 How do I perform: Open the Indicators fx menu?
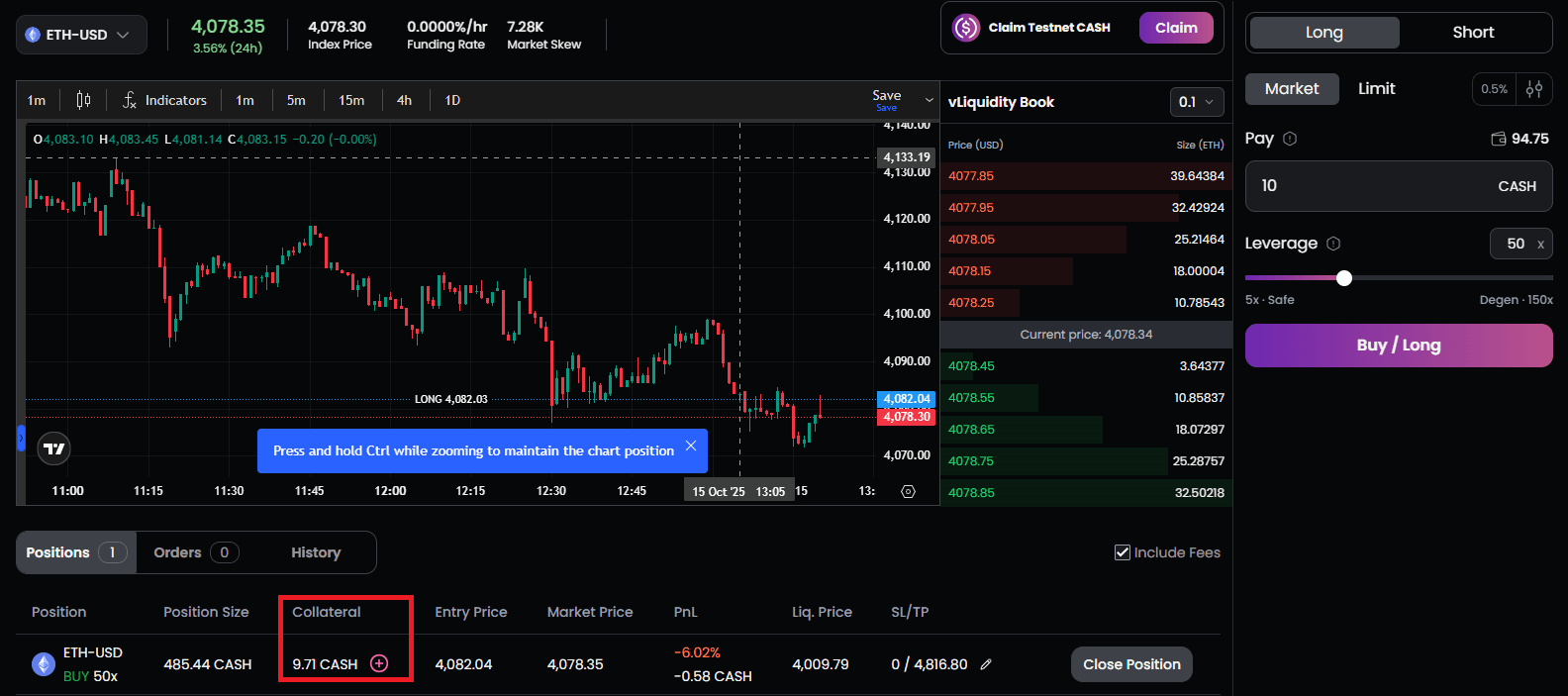pos(164,100)
